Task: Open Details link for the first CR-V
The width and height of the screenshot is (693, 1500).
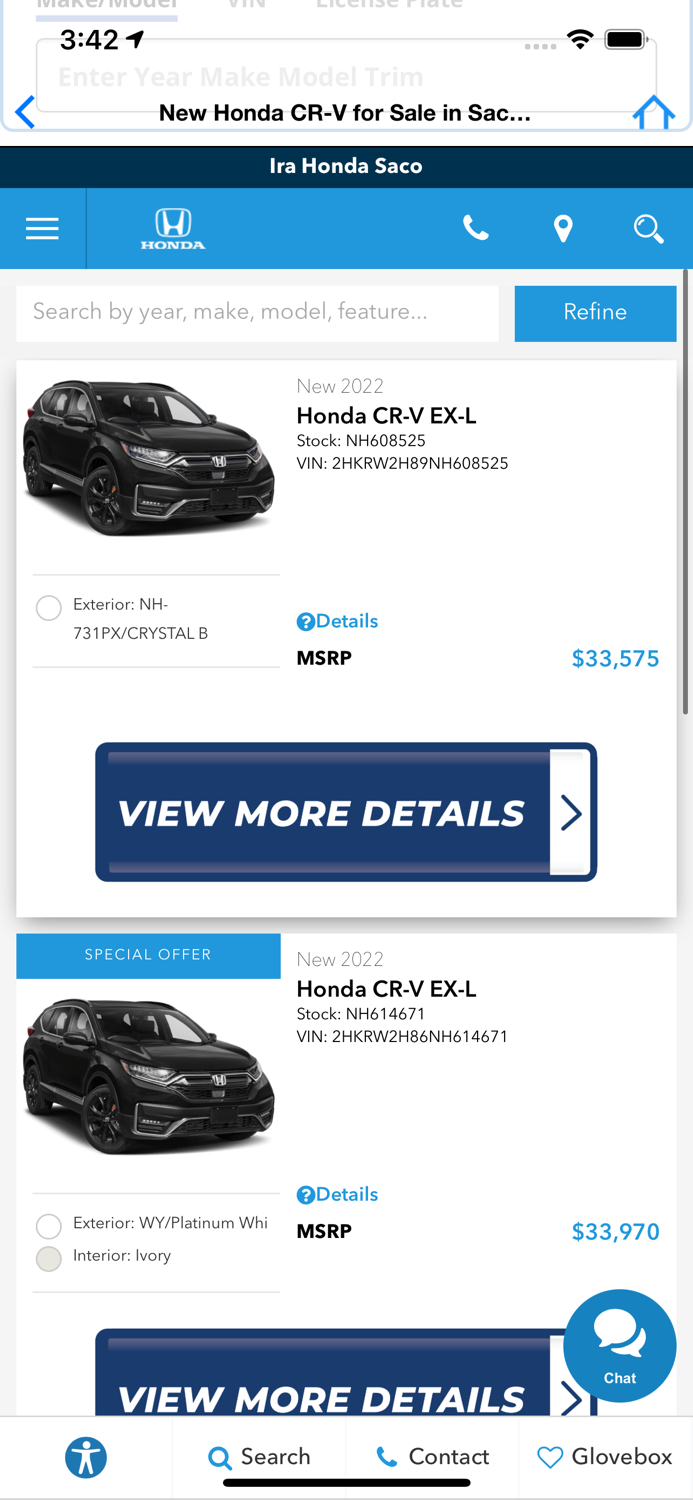Action: 337,621
